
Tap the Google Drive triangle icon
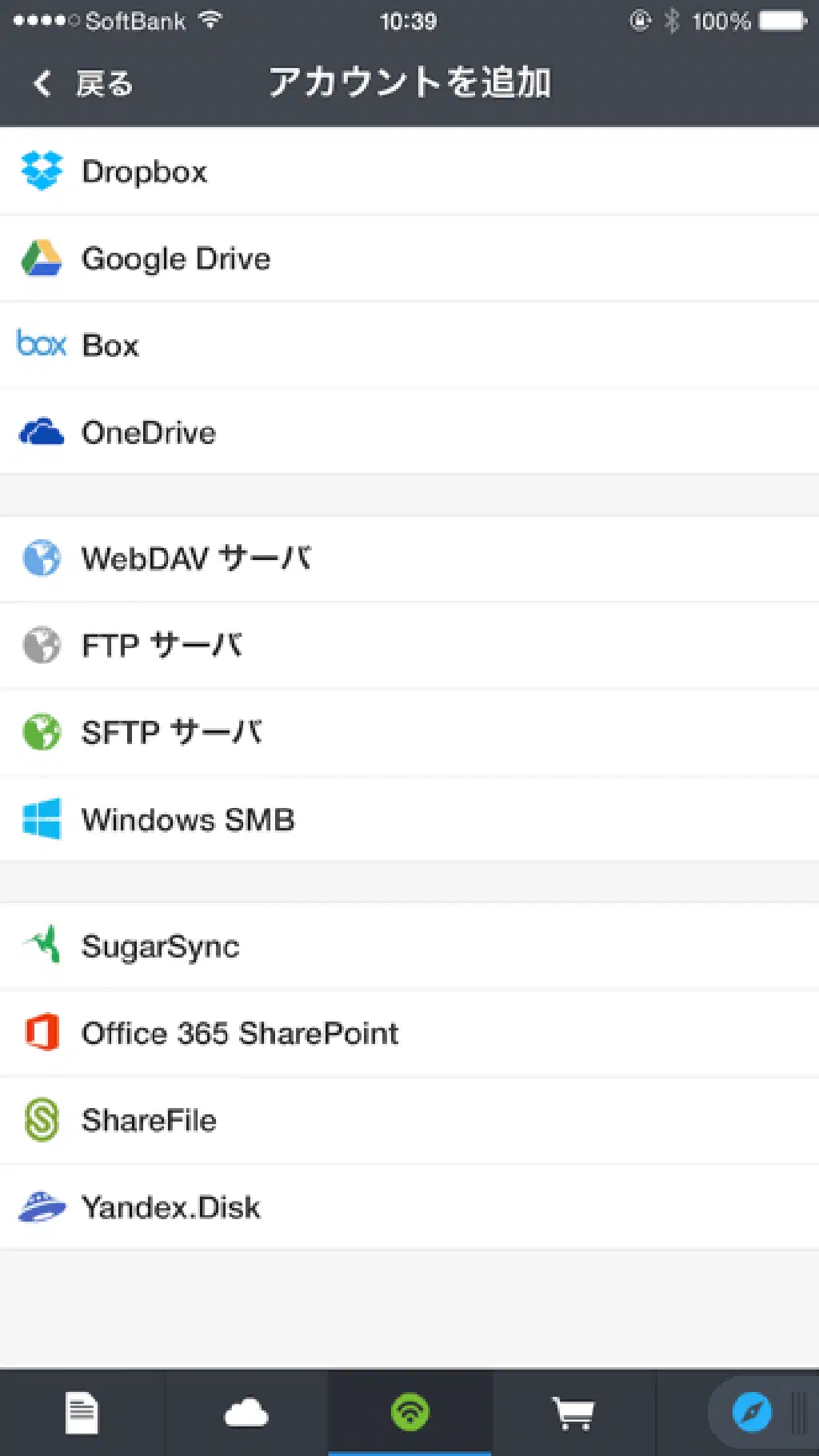42,258
